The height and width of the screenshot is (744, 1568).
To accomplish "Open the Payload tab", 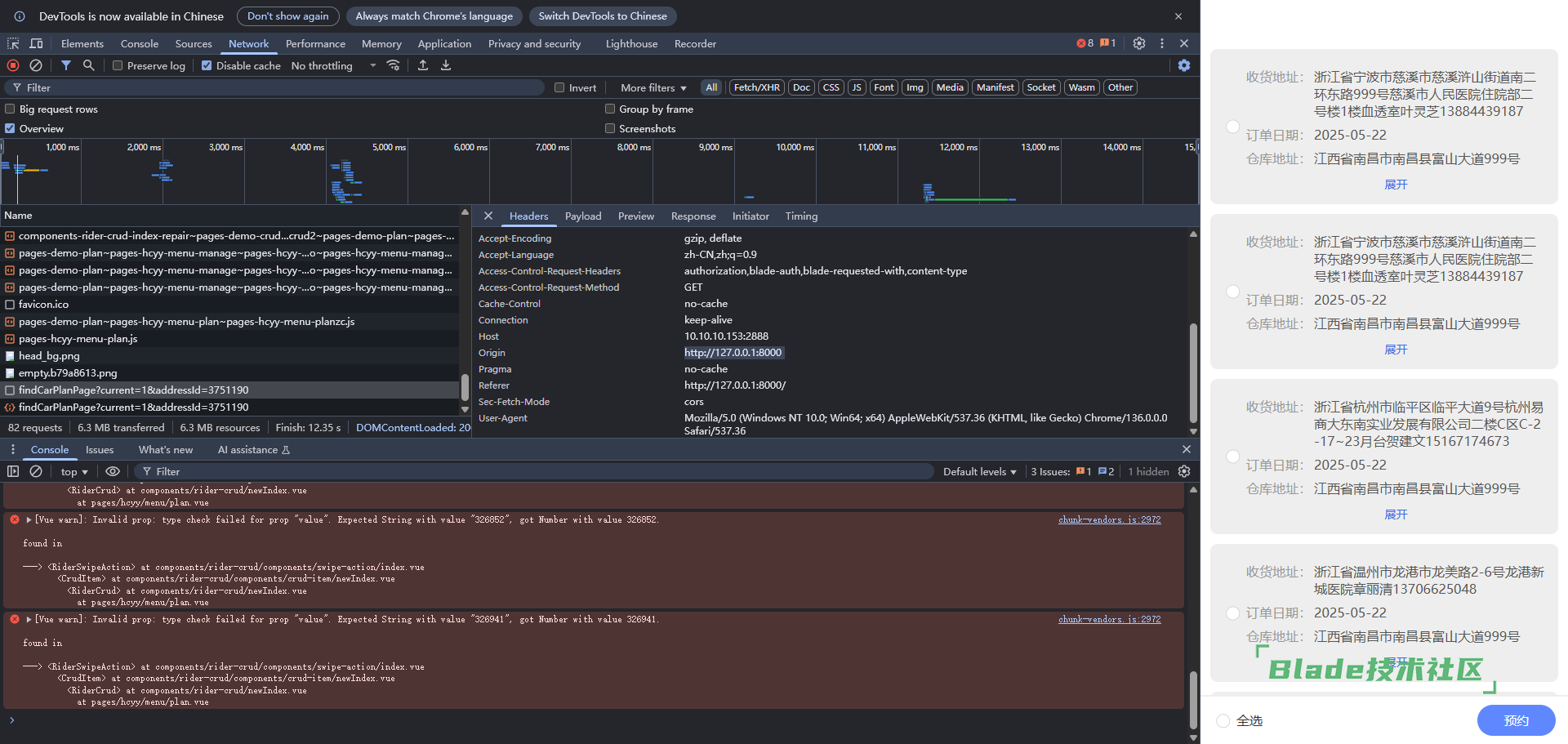I will 583,216.
